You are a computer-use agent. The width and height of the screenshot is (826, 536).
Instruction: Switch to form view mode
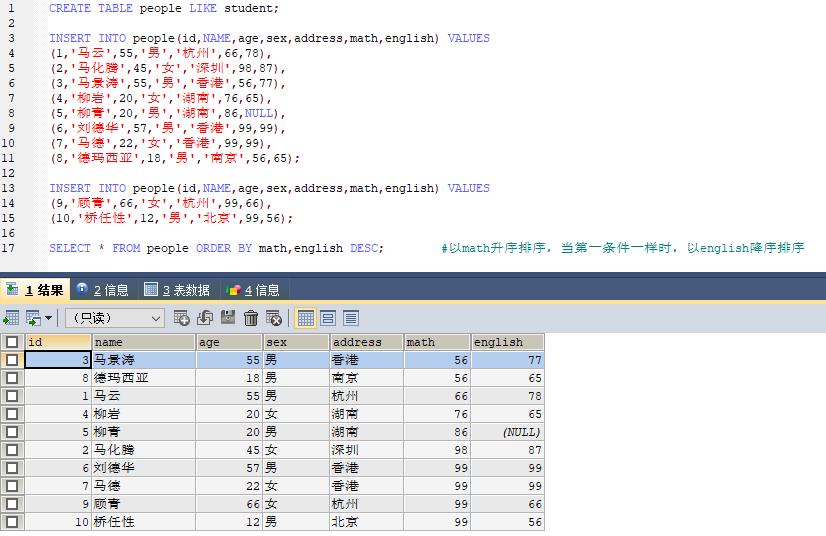(x=328, y=318)
